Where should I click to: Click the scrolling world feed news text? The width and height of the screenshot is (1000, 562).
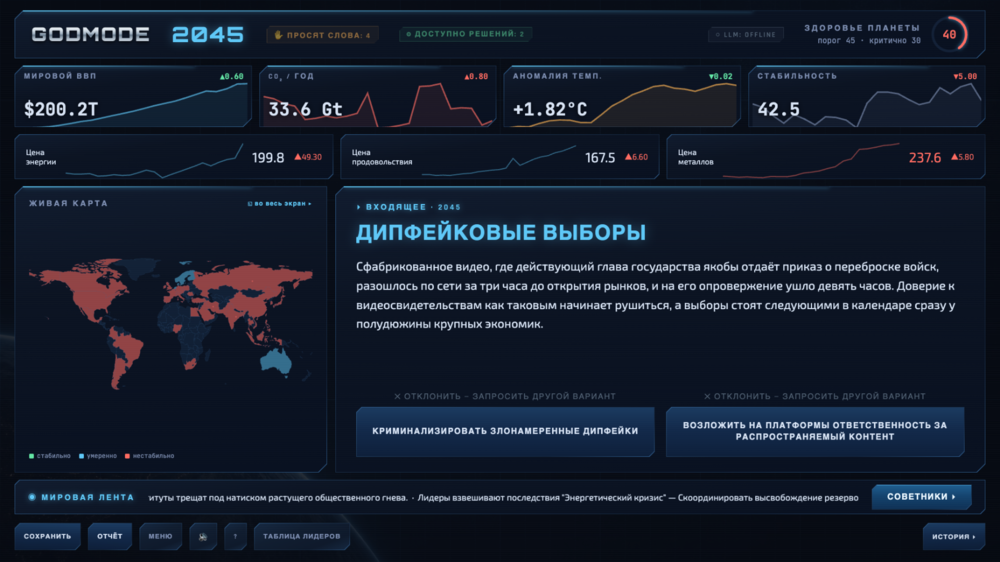(x=503, y=498)
